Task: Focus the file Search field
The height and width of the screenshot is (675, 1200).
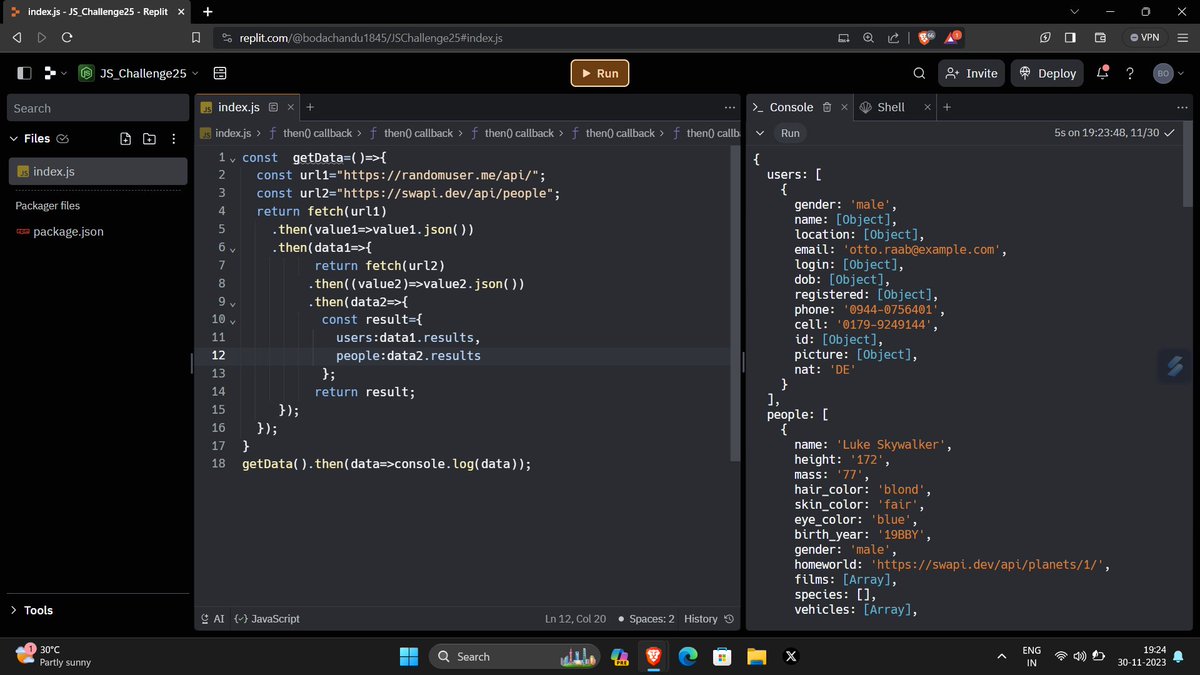Action: tap(97, 108)
